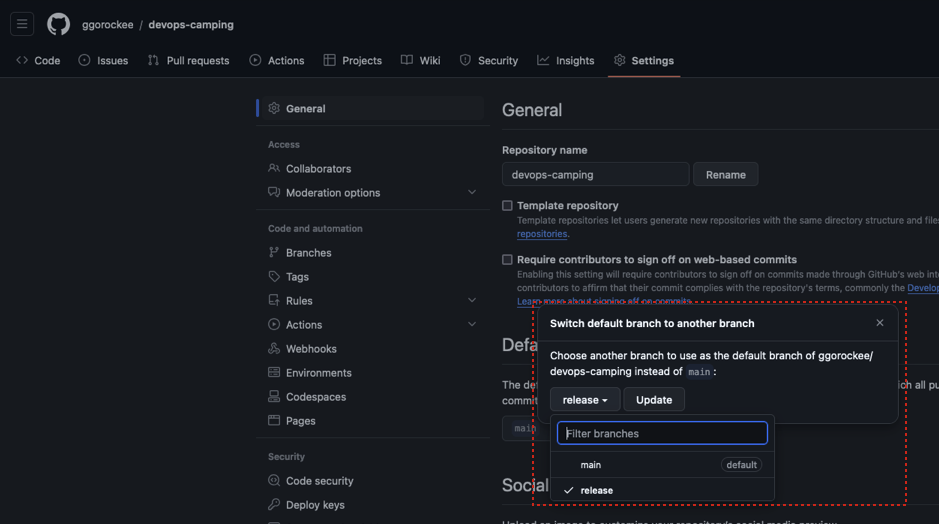The height and width of the screenshot is (524, 939).
Task: Follow the repositories help link
Action: point(542,234)
